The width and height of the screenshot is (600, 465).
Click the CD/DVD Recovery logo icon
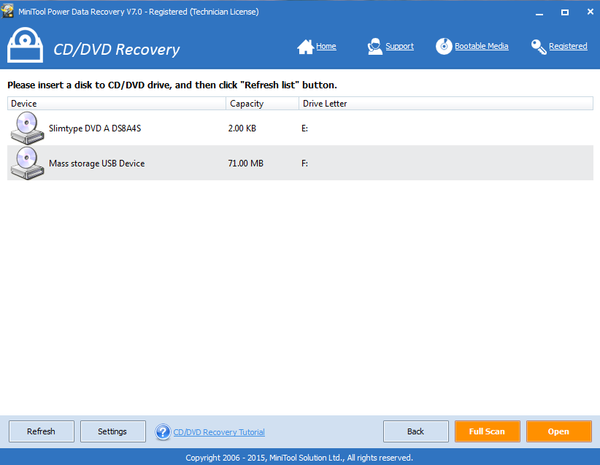(x=25, y=45)
